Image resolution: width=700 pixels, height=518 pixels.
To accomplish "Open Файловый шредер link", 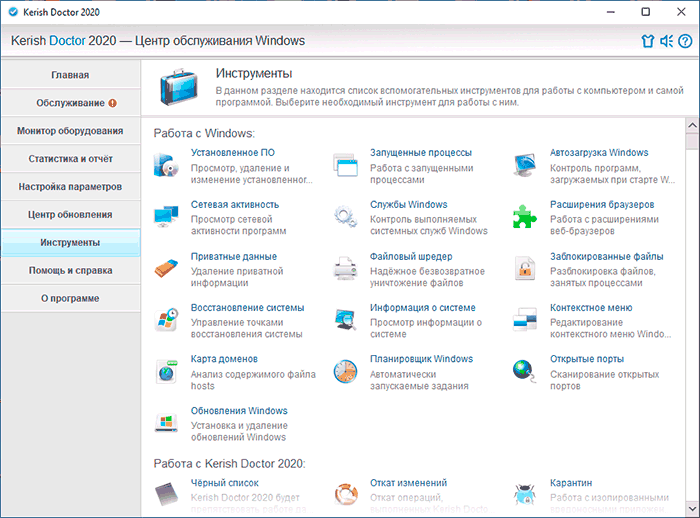I will point(411,256).
